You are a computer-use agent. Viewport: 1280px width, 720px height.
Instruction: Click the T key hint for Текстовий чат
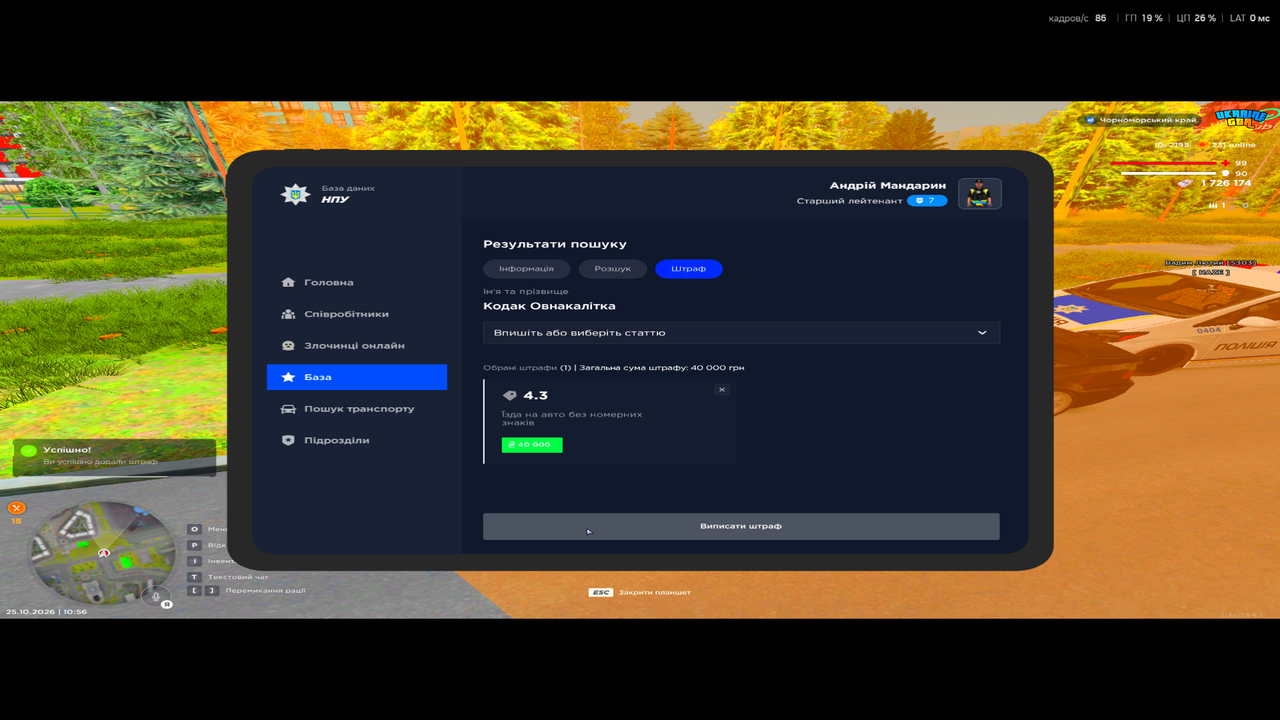[194, 577]
